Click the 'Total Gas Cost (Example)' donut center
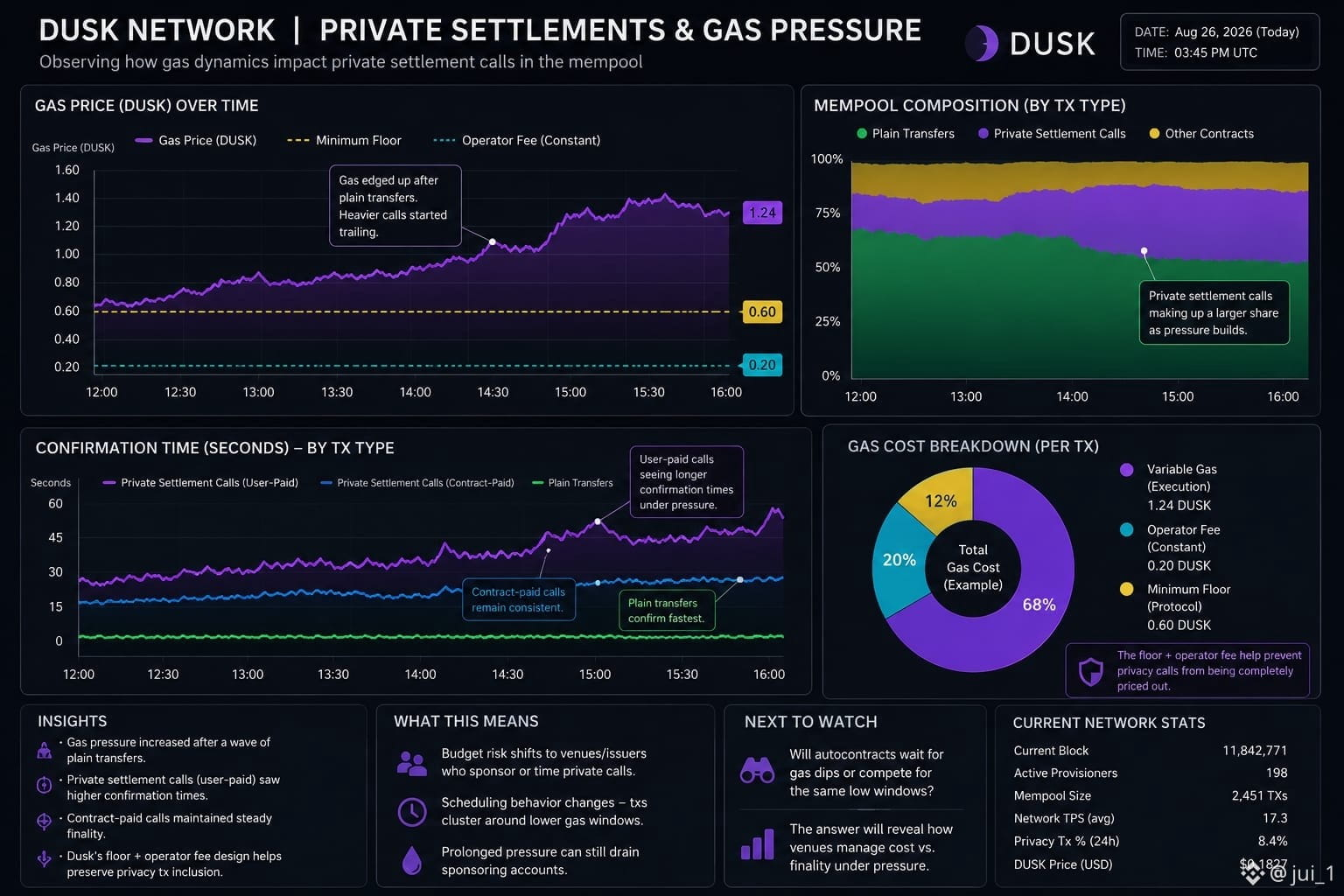The width and height of the screenshot is (1344, 896). [973, 568]
